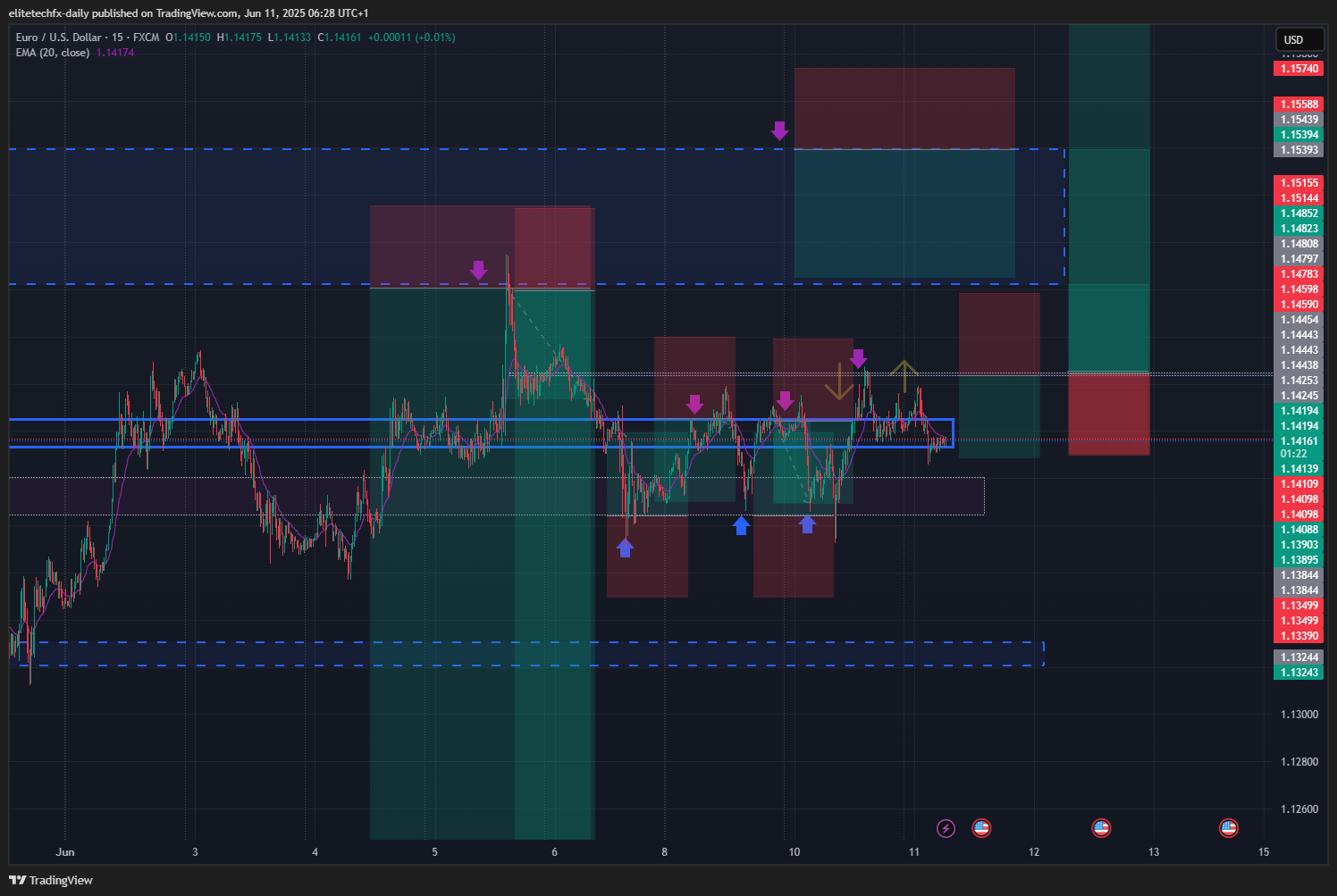Click the red 1.14598 price label
The image size is (1337, 896).
coord(1299,289)
